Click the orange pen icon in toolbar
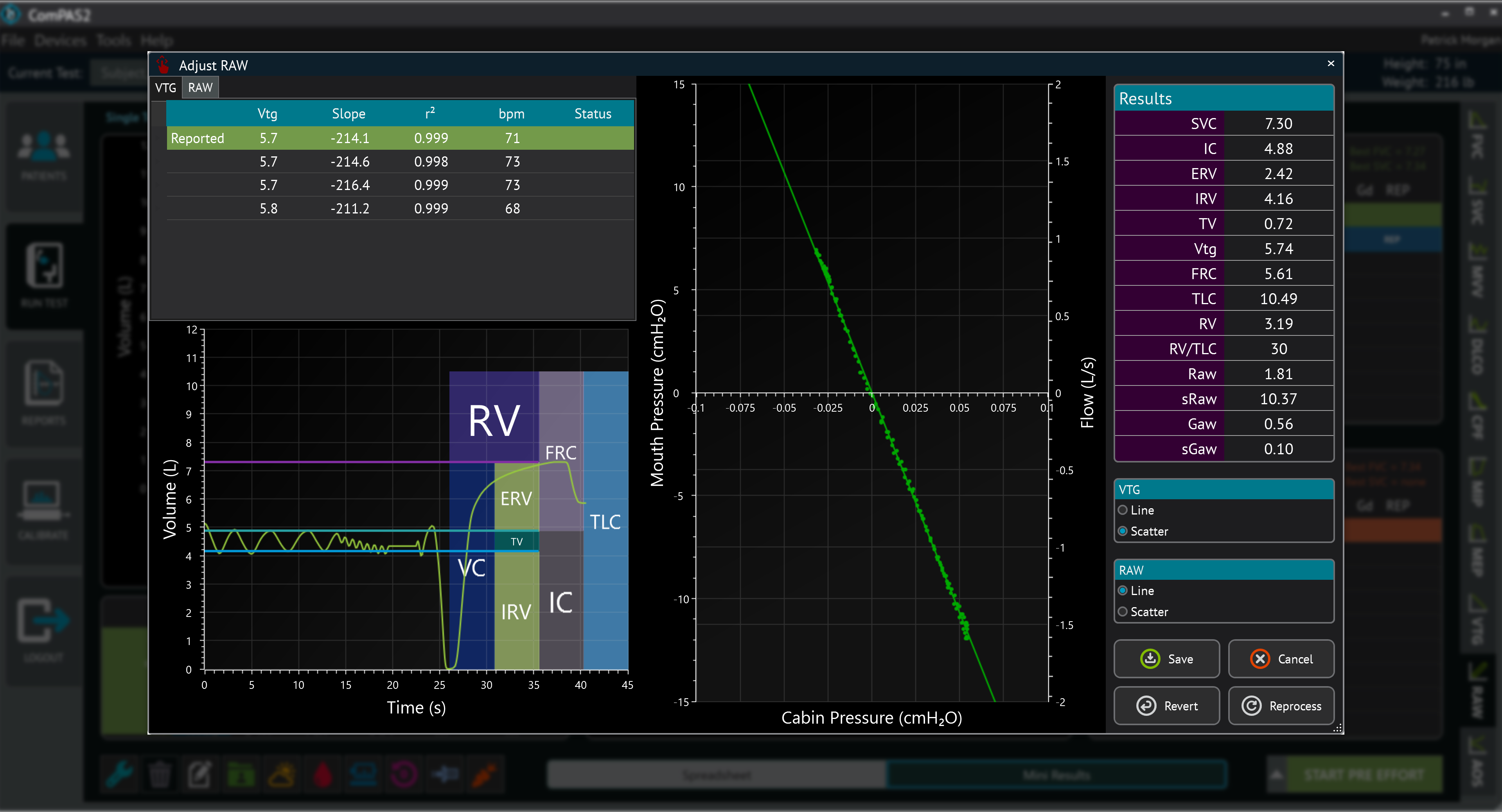The height and width of the screenshot is (812, 1502). point(484,775)
